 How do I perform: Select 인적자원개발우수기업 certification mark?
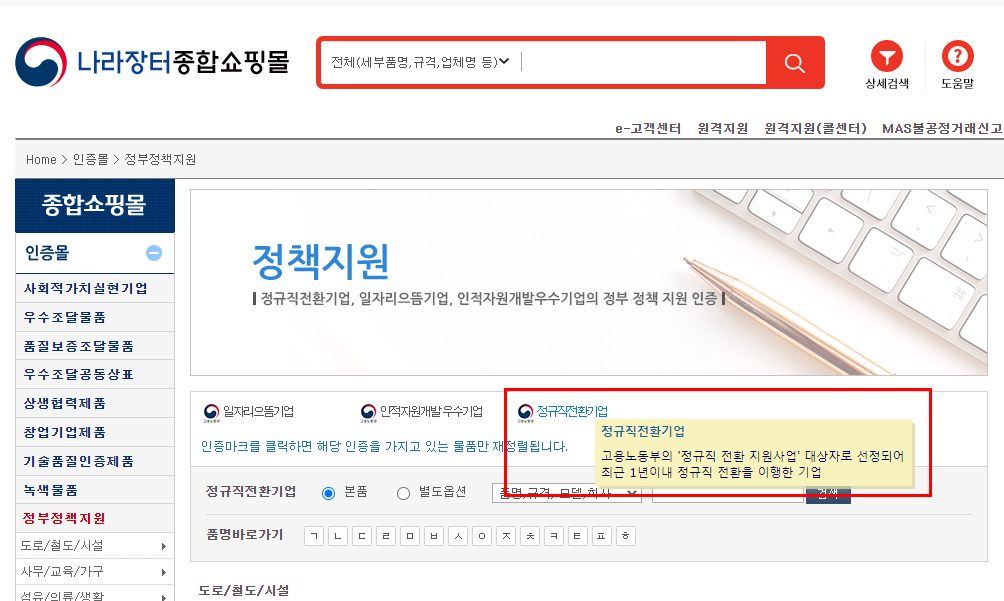[x=421, y=412]
